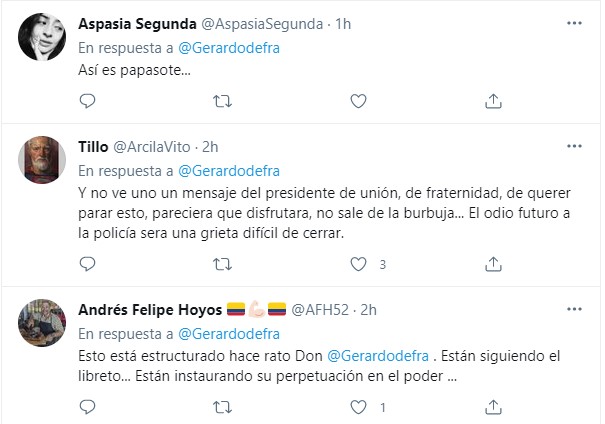605x424 pixels.
Task: Reply to Aspasia Segunda's tweet
Action: point(87,100)
